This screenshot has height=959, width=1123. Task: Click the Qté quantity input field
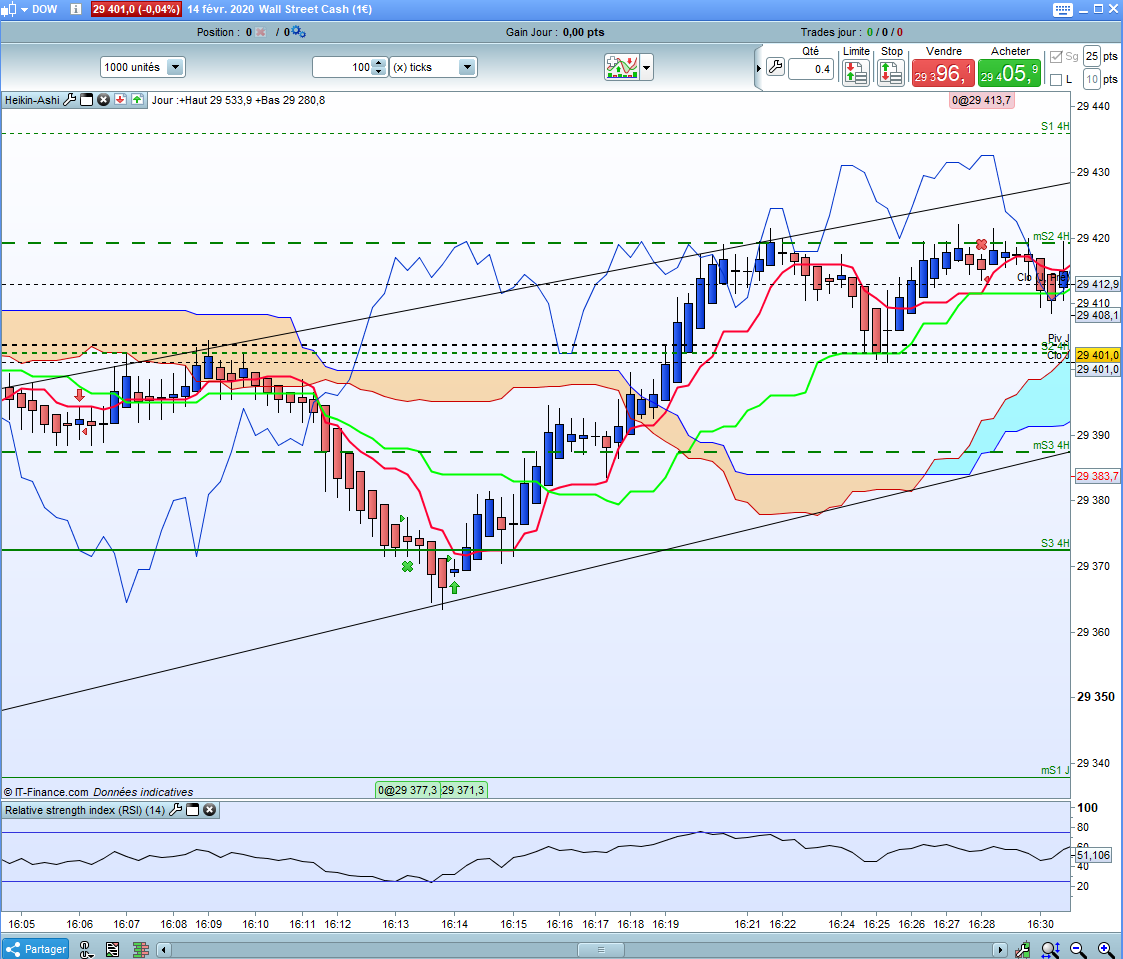[x=811, y=69]
